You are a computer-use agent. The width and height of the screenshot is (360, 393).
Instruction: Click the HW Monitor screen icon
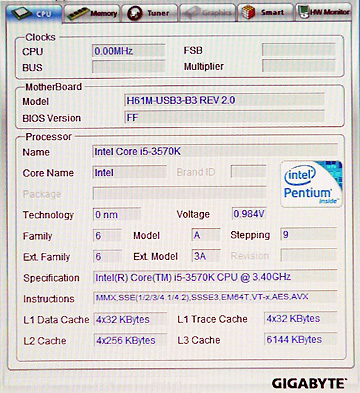point(304,13)
